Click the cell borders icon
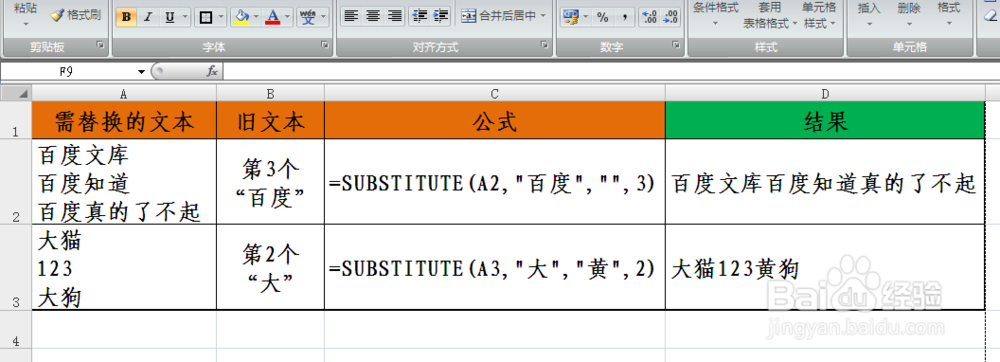 pyautogui.click(x=205, y=17)
